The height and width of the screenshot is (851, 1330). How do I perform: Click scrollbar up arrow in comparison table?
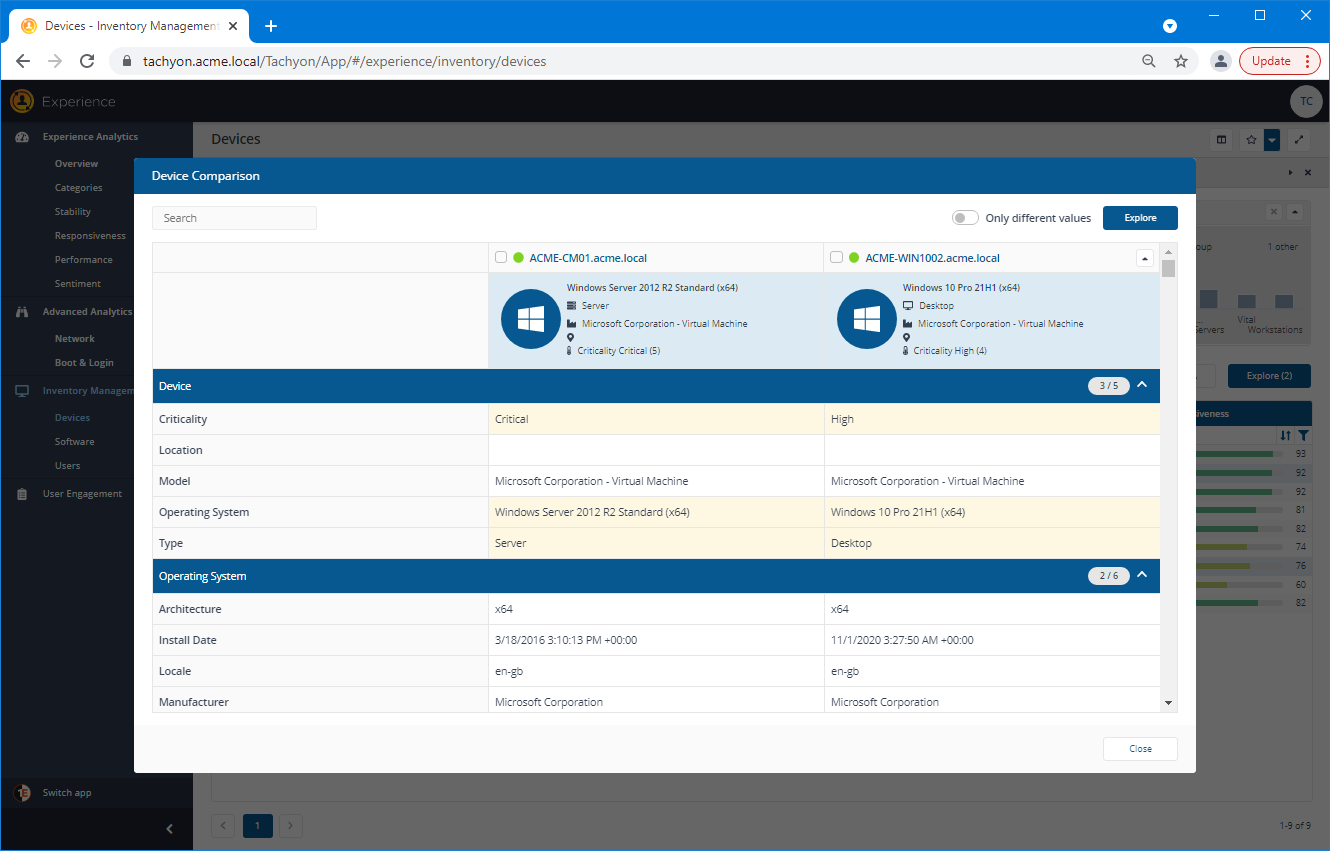pyautogui.click(x=1168, y=251)
